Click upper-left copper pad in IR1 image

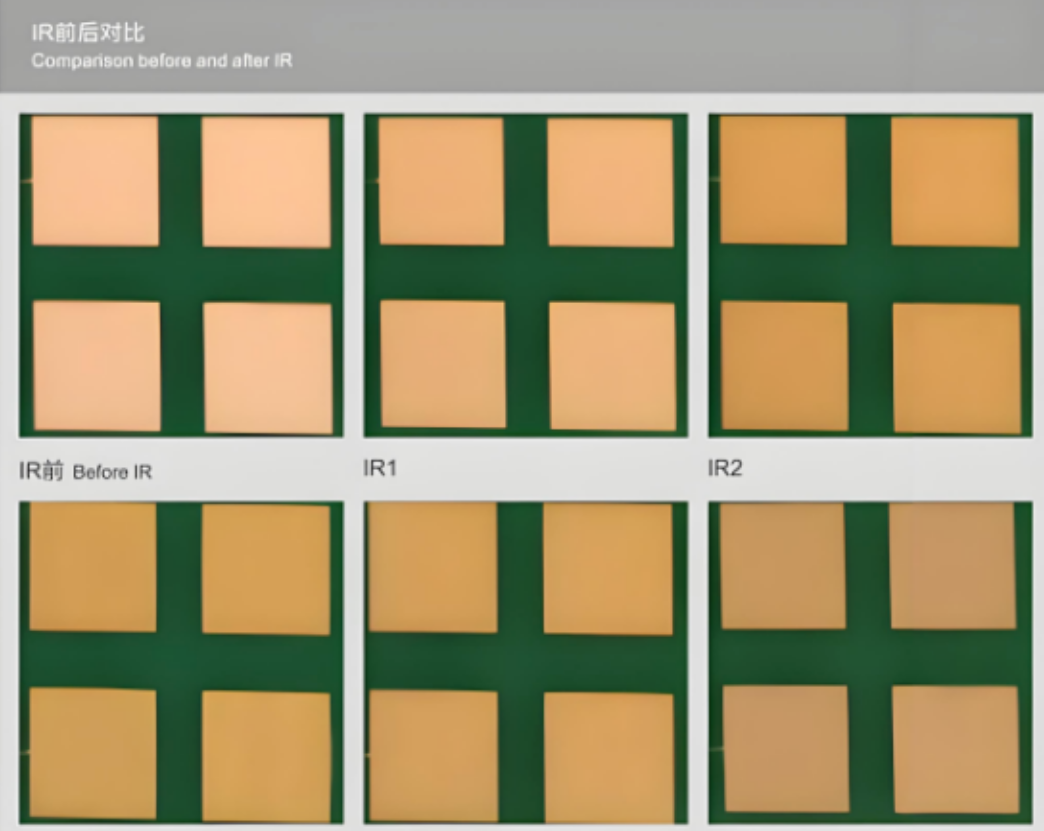[x=441, y=181]
